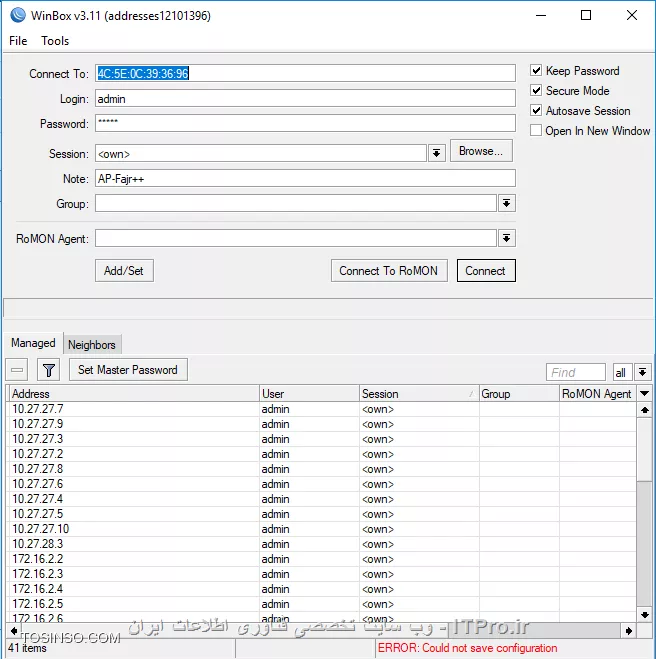Click the vertical scrollbar down arrow
The height and width of the screenshot is (659, 656).
tap(645, 615)
